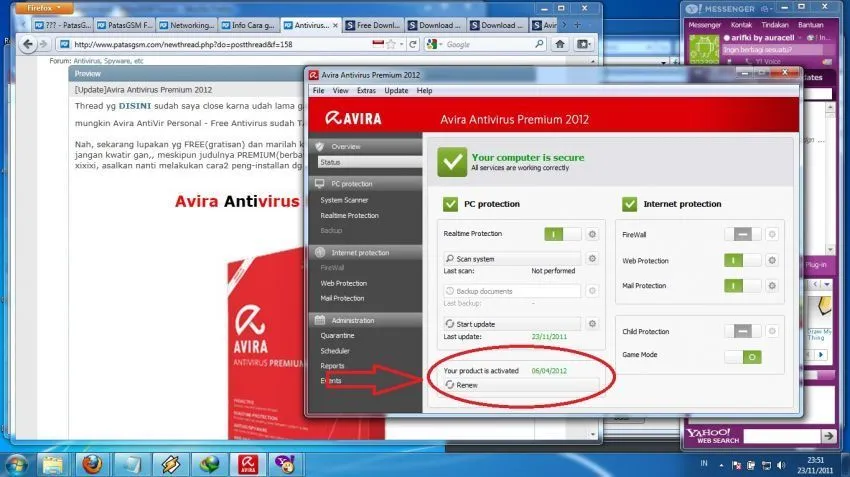Image resolution: width=850 pixels, height=477 pixels.
Task: Click Firefox home icon
Action: [559, 44]
